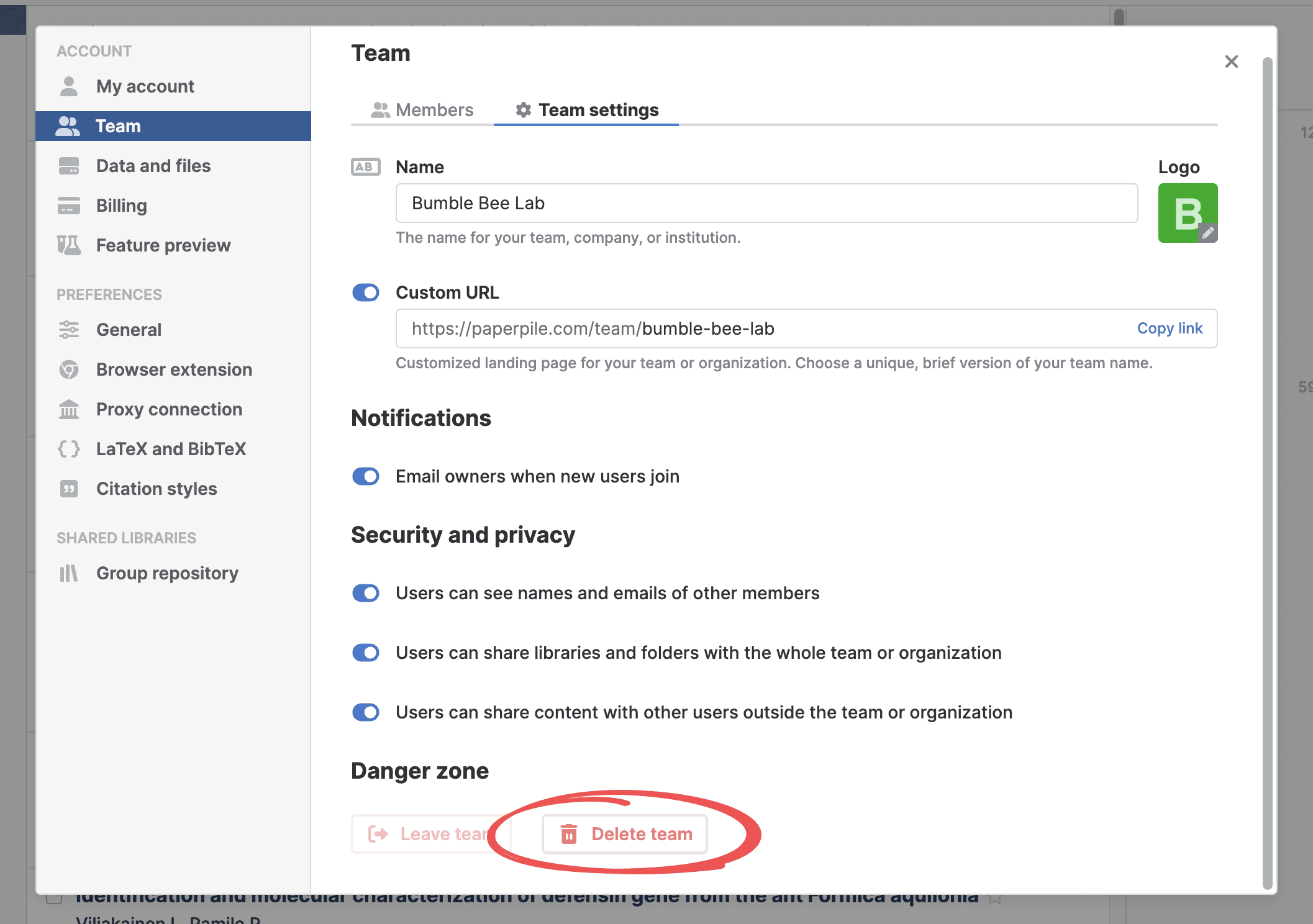Disable sharing content outside the team

(366, 712)
